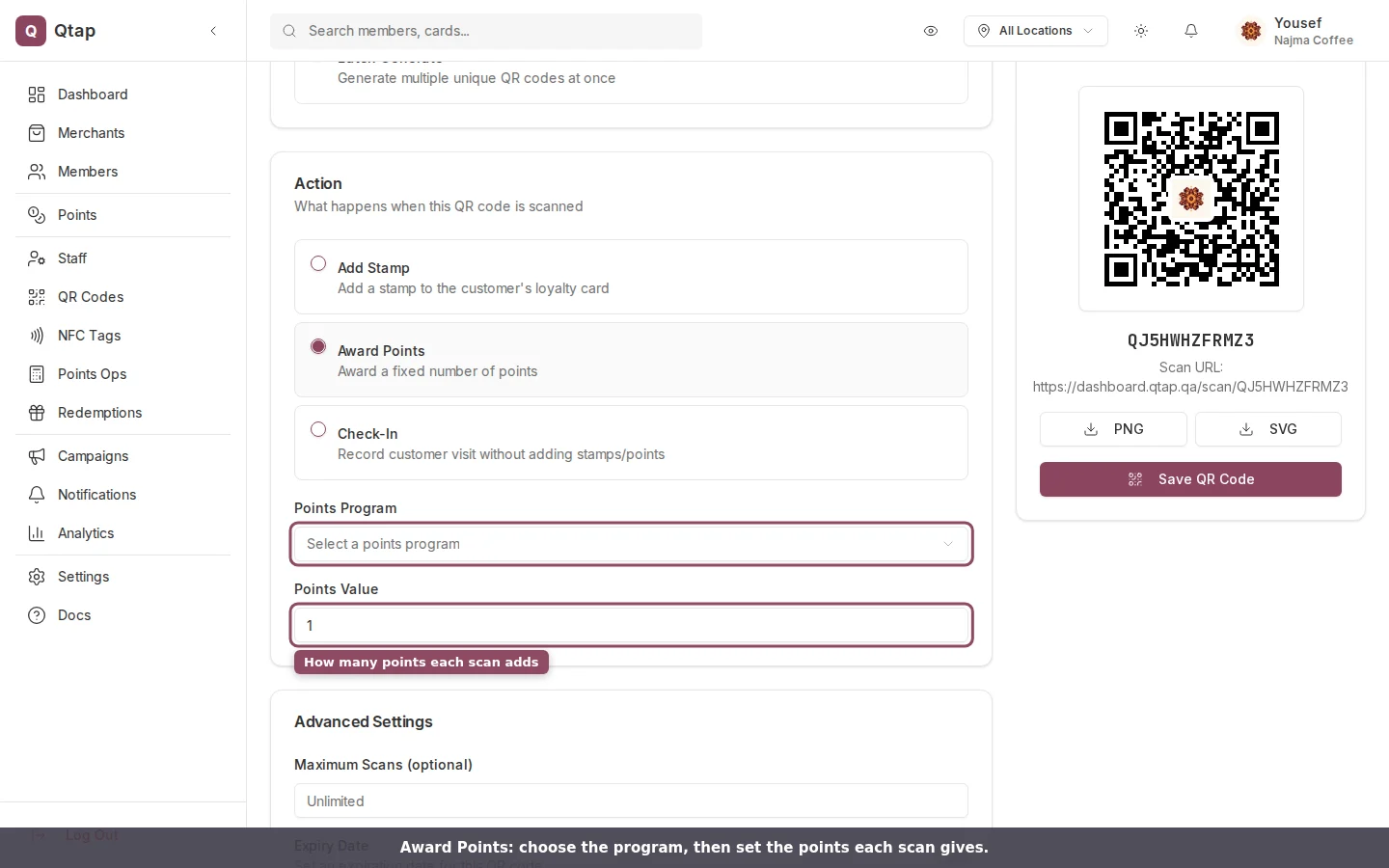Click the Points coins icon
Image resolution: width=1389 pixels, height=868 pixels.
(x=37, y=215)
